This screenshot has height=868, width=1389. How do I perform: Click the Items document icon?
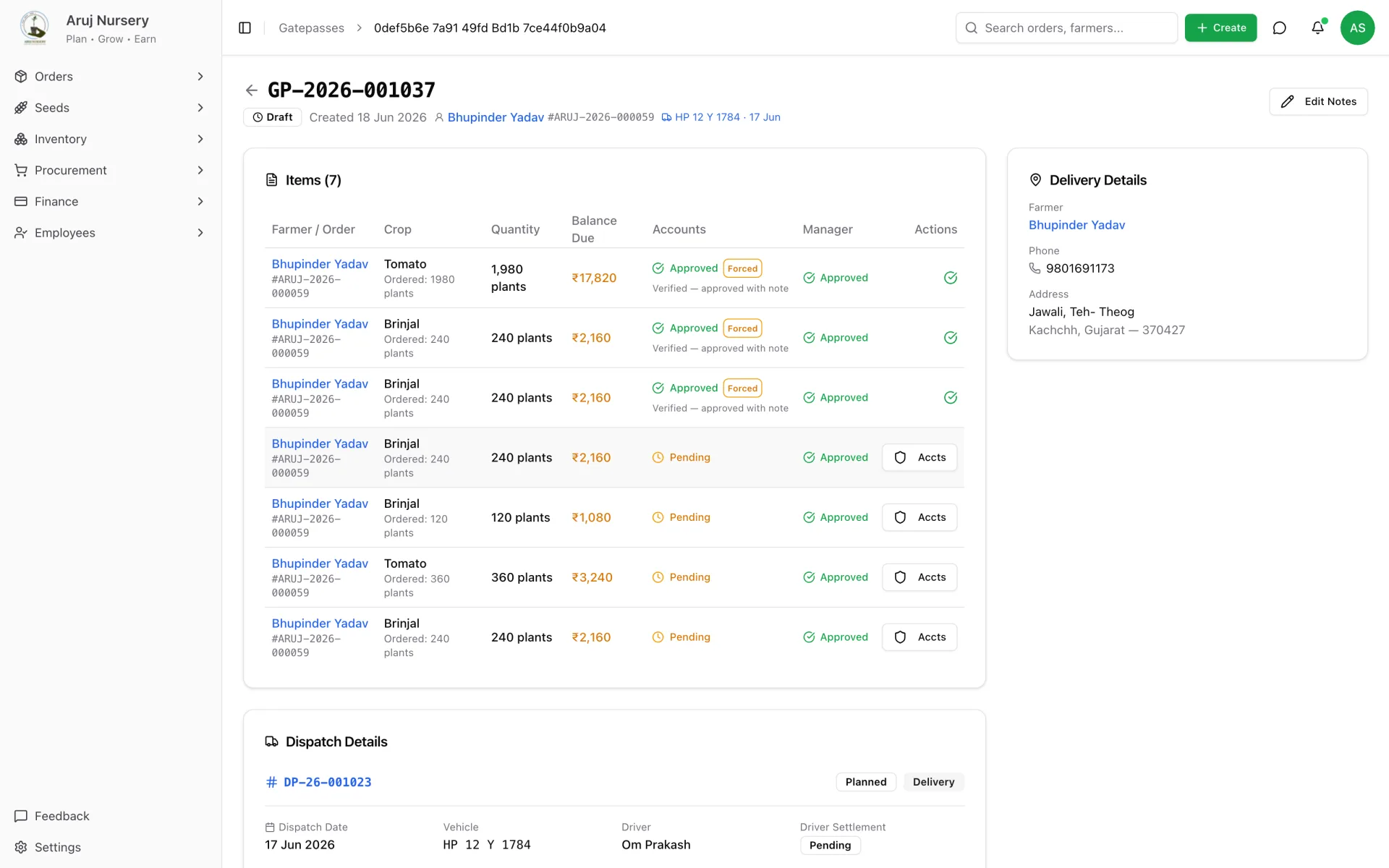(271, 180)
